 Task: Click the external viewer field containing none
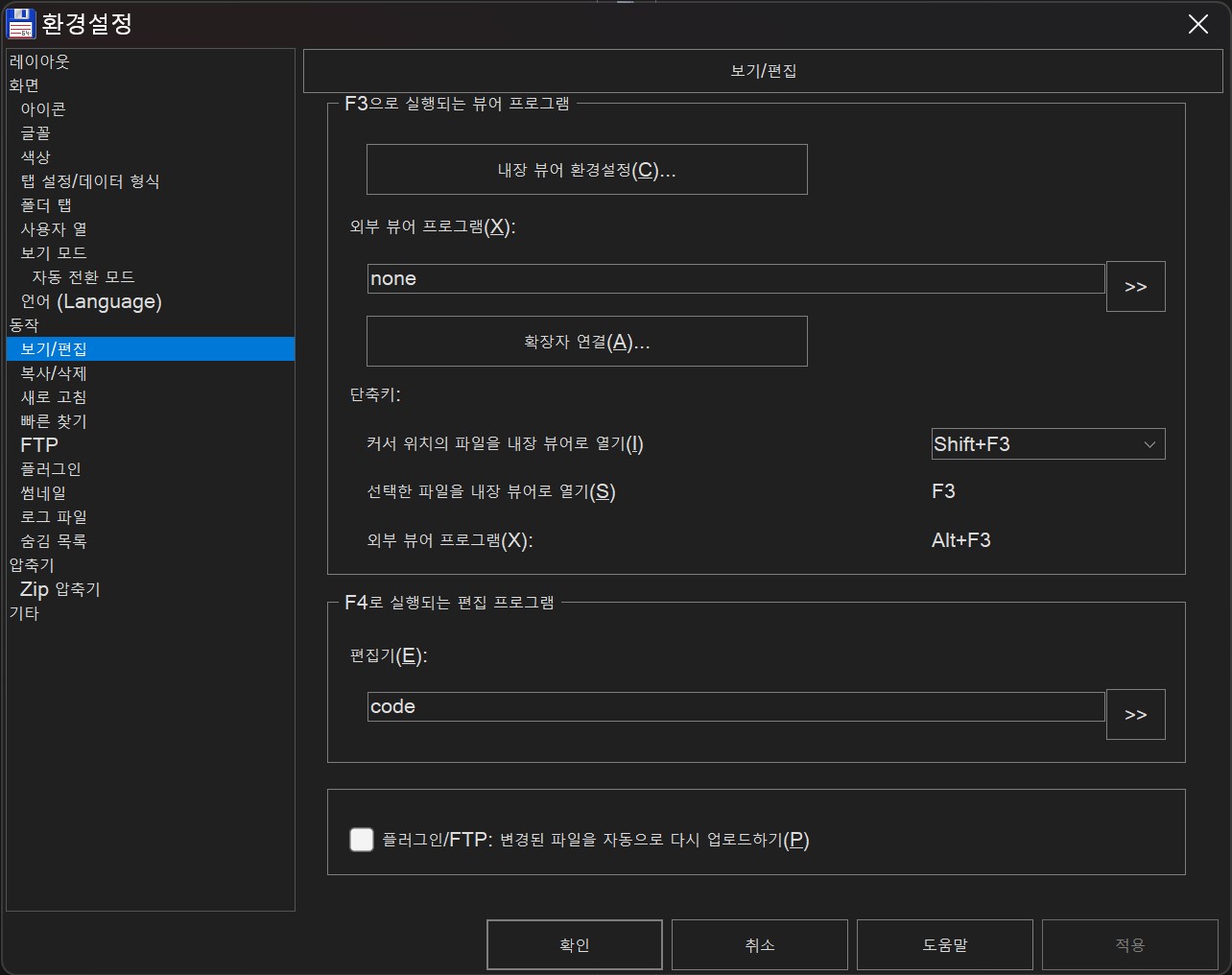coord(735,279)
